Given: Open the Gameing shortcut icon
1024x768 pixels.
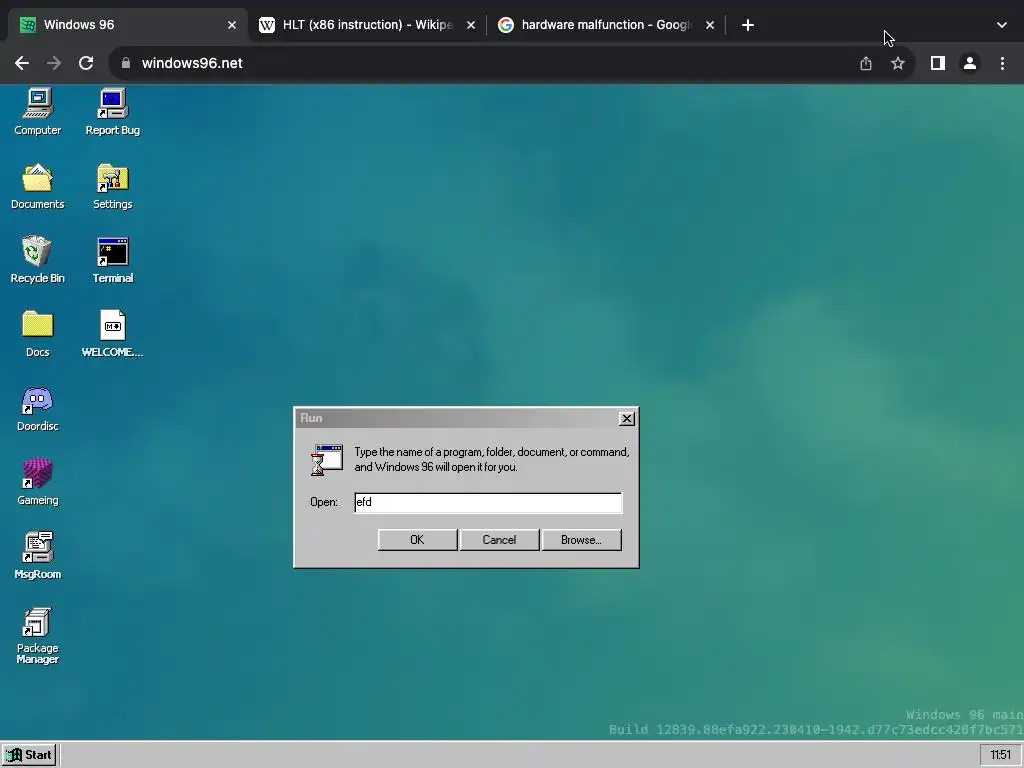Looking at the screenshot, I should (x=37, y=481).
